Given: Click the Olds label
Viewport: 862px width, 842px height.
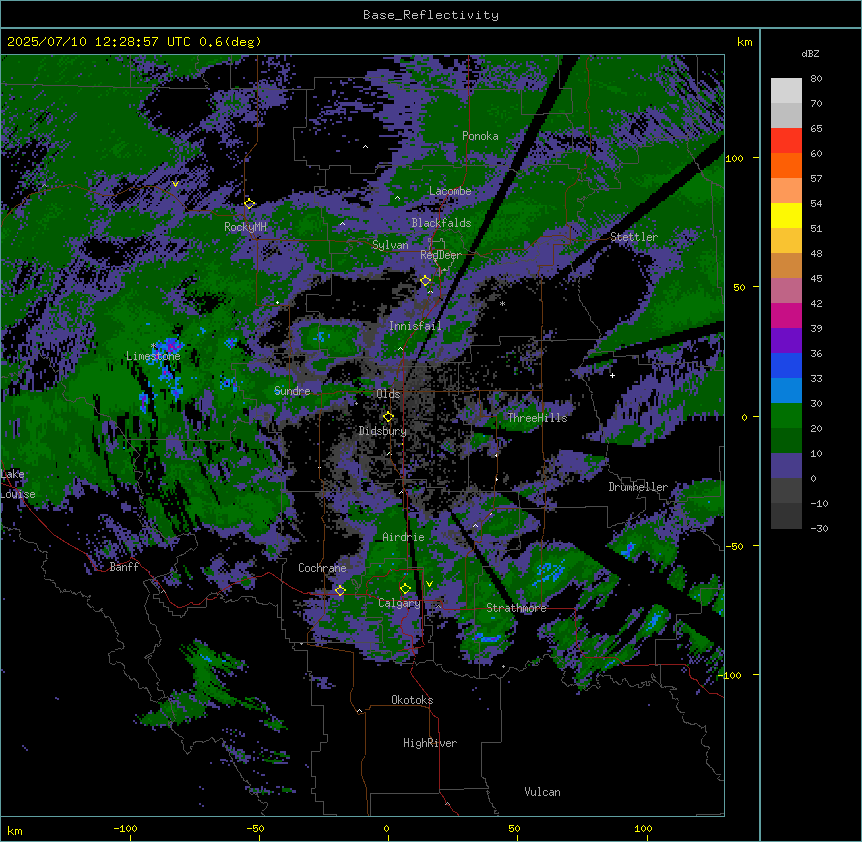Looking at the screenshot, I should tap(388, 394).
